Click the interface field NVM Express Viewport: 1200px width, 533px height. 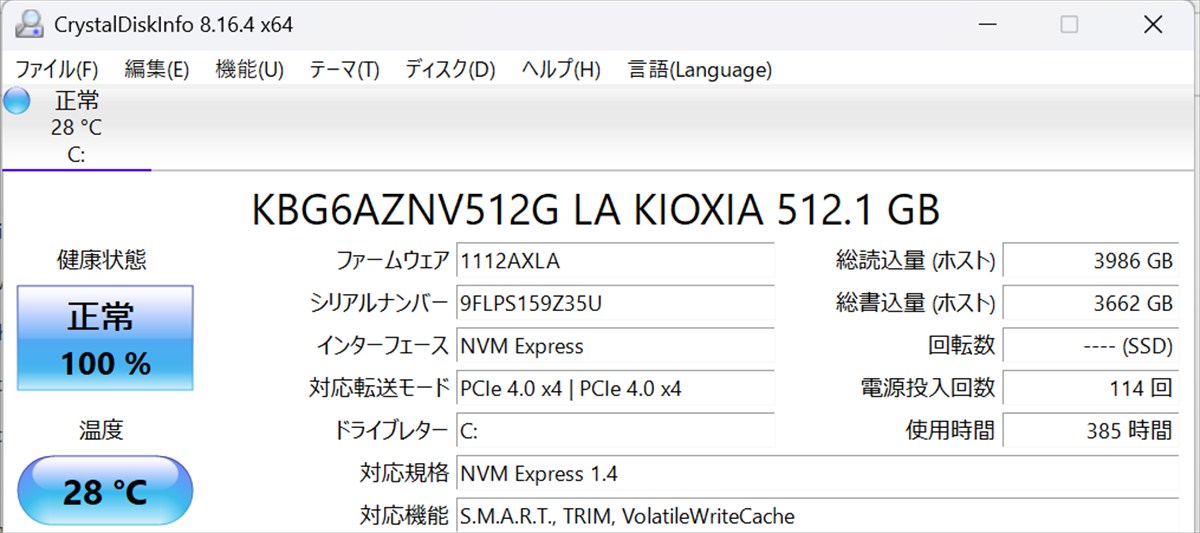click(614, 347)
